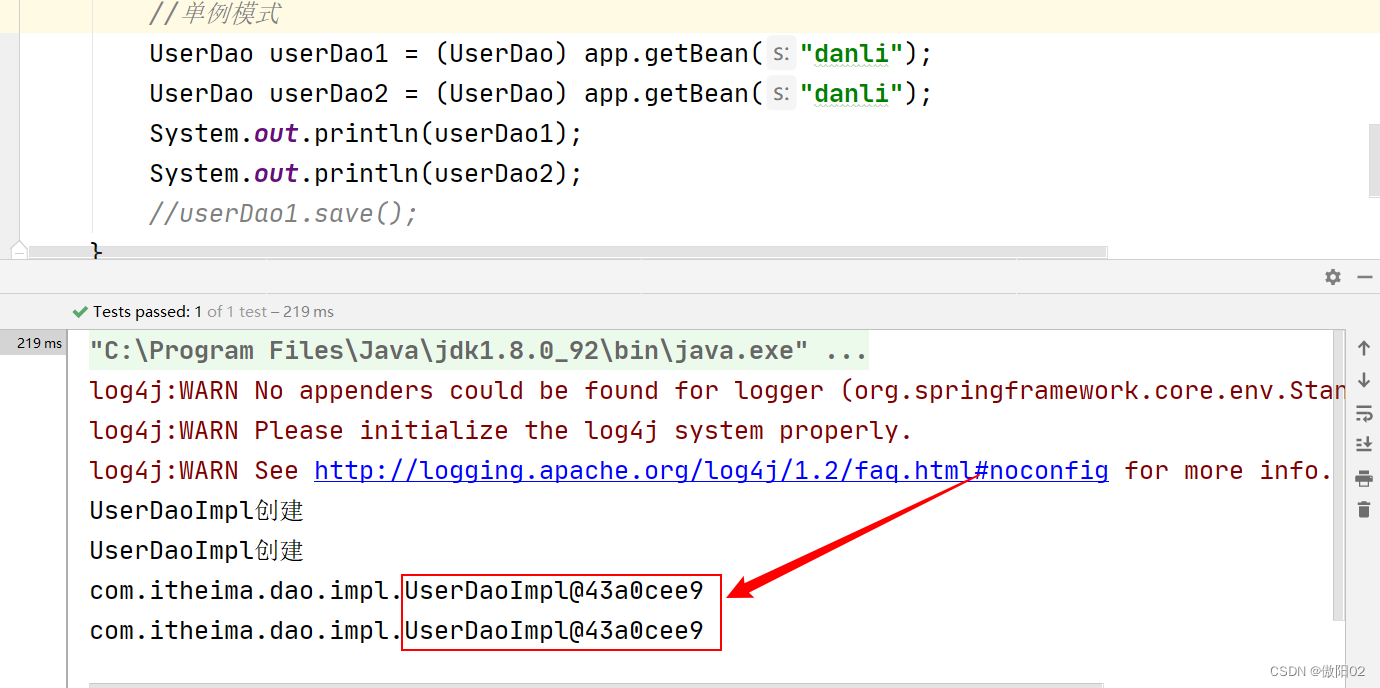
Task: Click the 'danli' string on userDao2 line
Action: 852,94
